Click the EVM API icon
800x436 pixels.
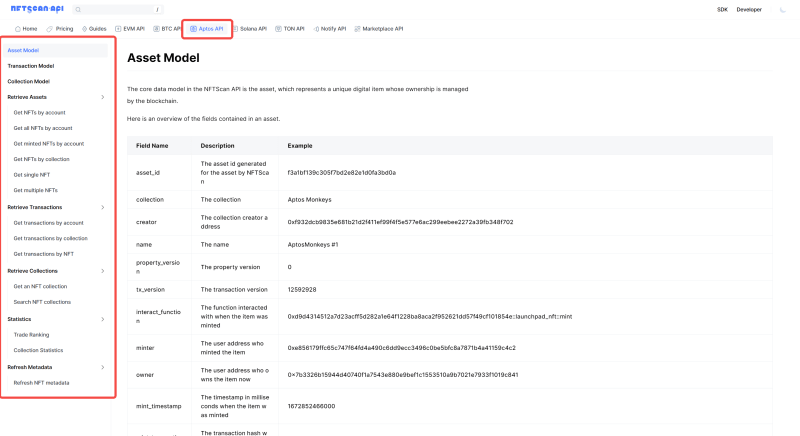(x=118, y=29)
